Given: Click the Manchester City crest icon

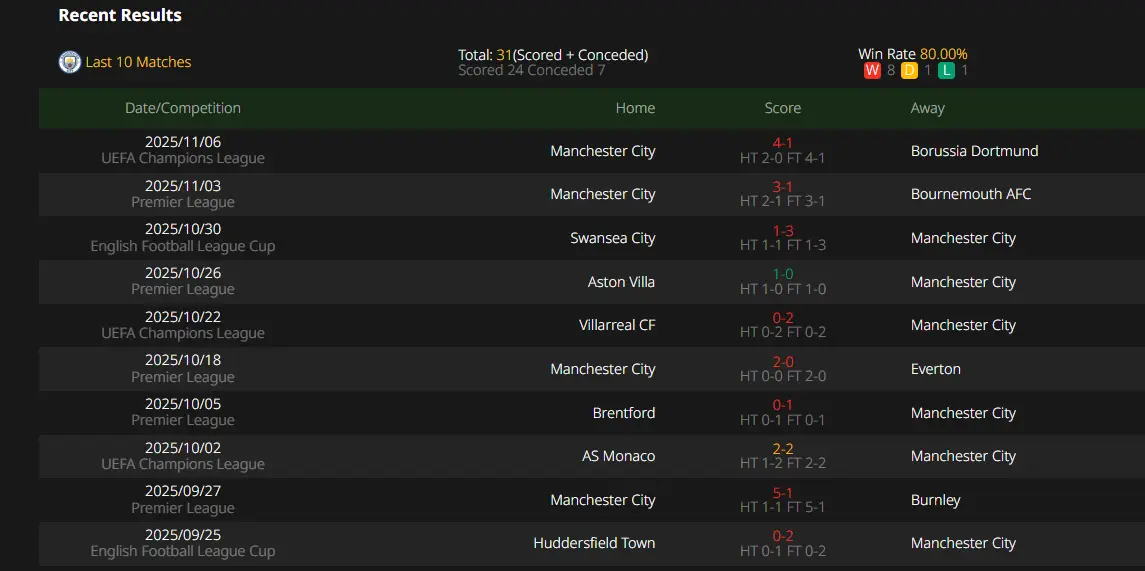Looking at the screenshot, I should coord(70,62).
